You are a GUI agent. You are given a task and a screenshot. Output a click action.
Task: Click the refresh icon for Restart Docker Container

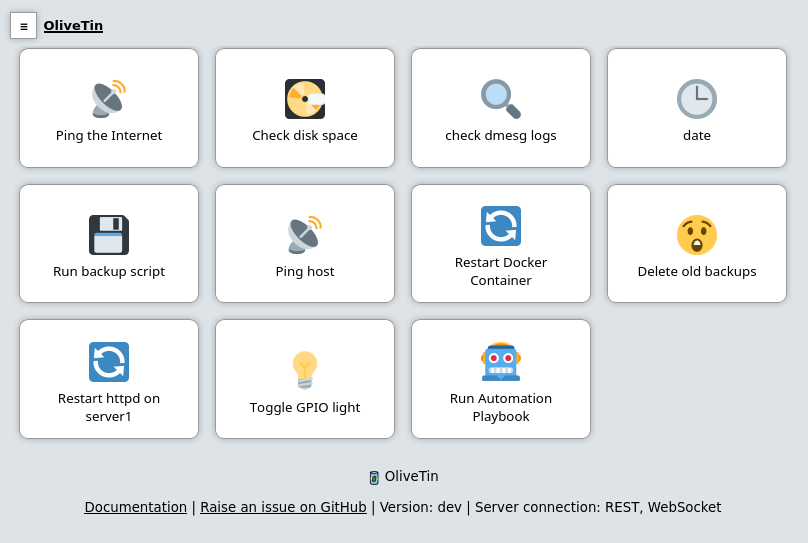[x=501, y=226]
